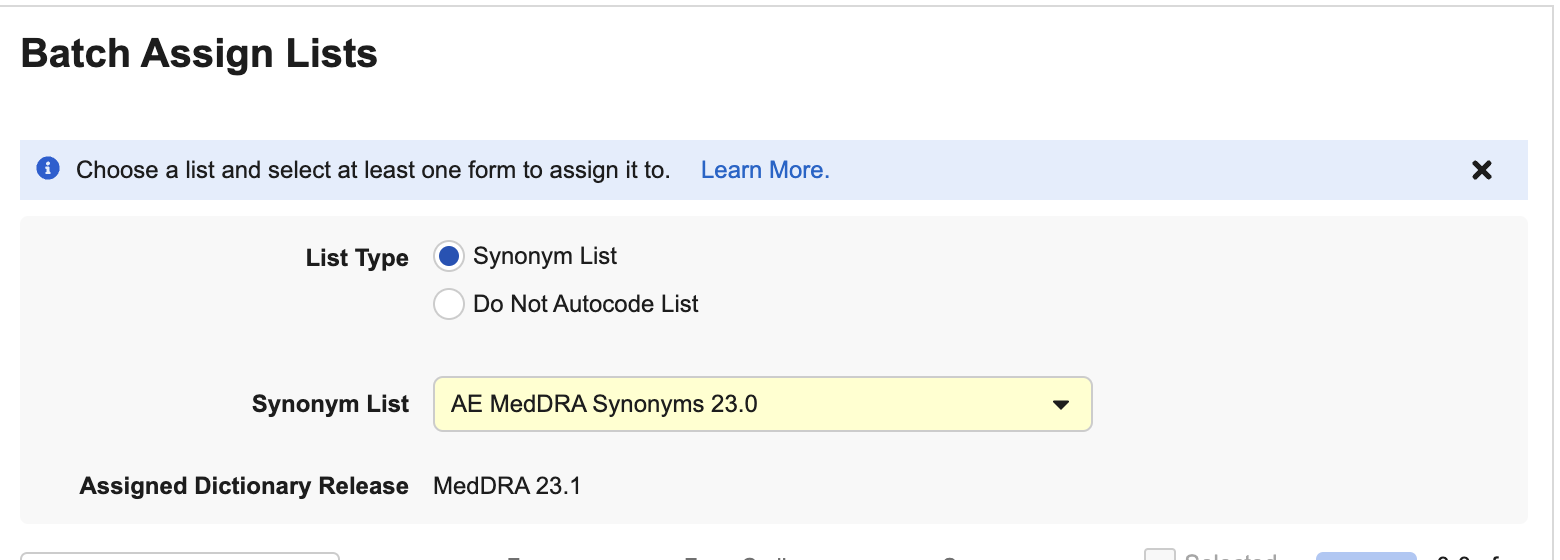Click the Batch Assign Lists heading
This screenshot has height=560, width=1560.
click(199, 53)
